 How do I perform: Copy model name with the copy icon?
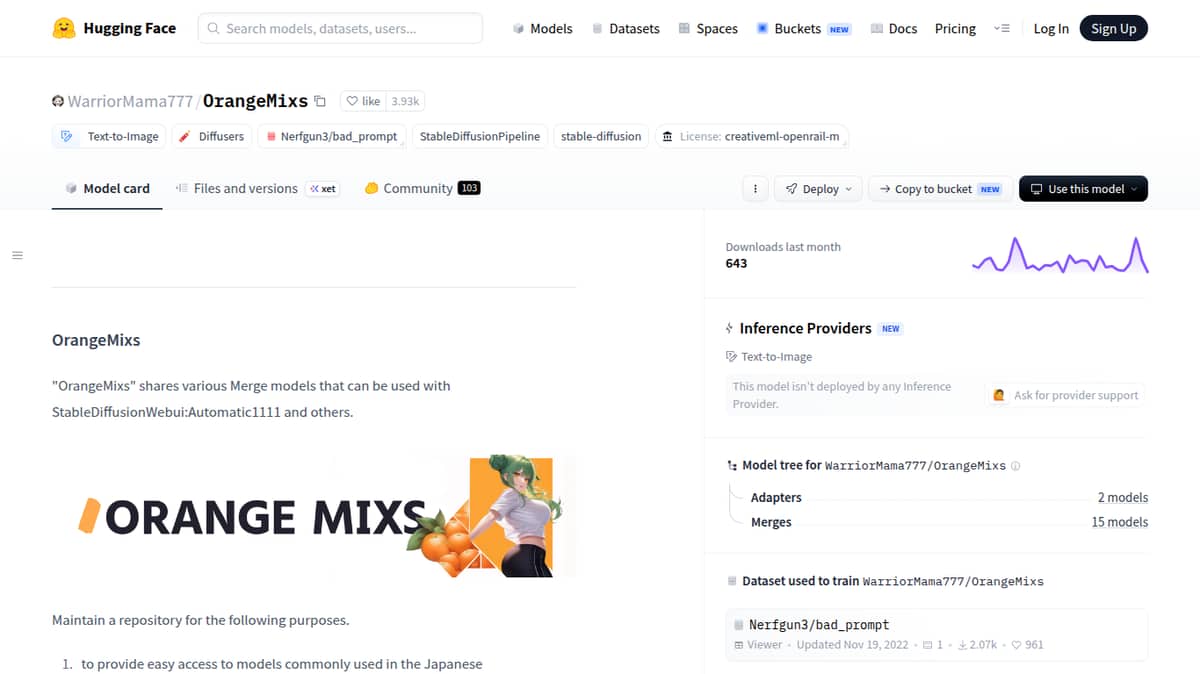[x=320, y=101]
